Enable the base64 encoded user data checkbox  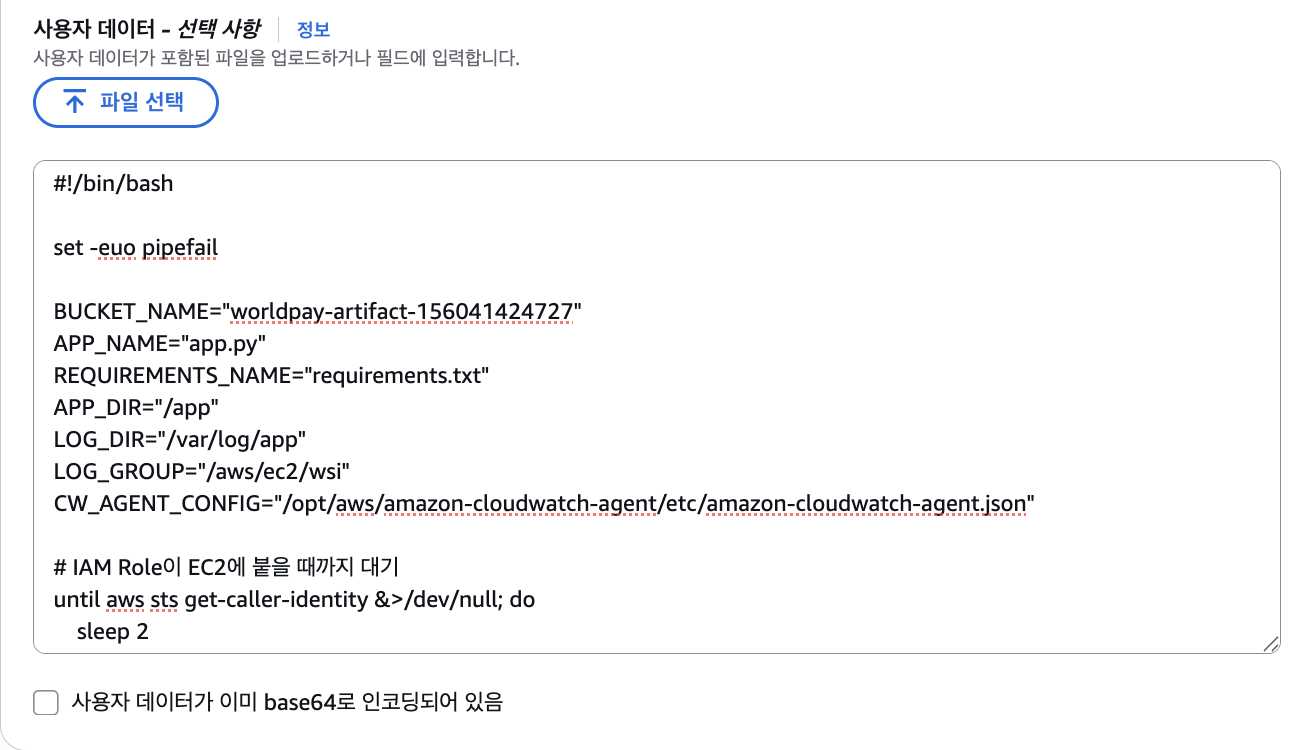(x=46, y=703)
